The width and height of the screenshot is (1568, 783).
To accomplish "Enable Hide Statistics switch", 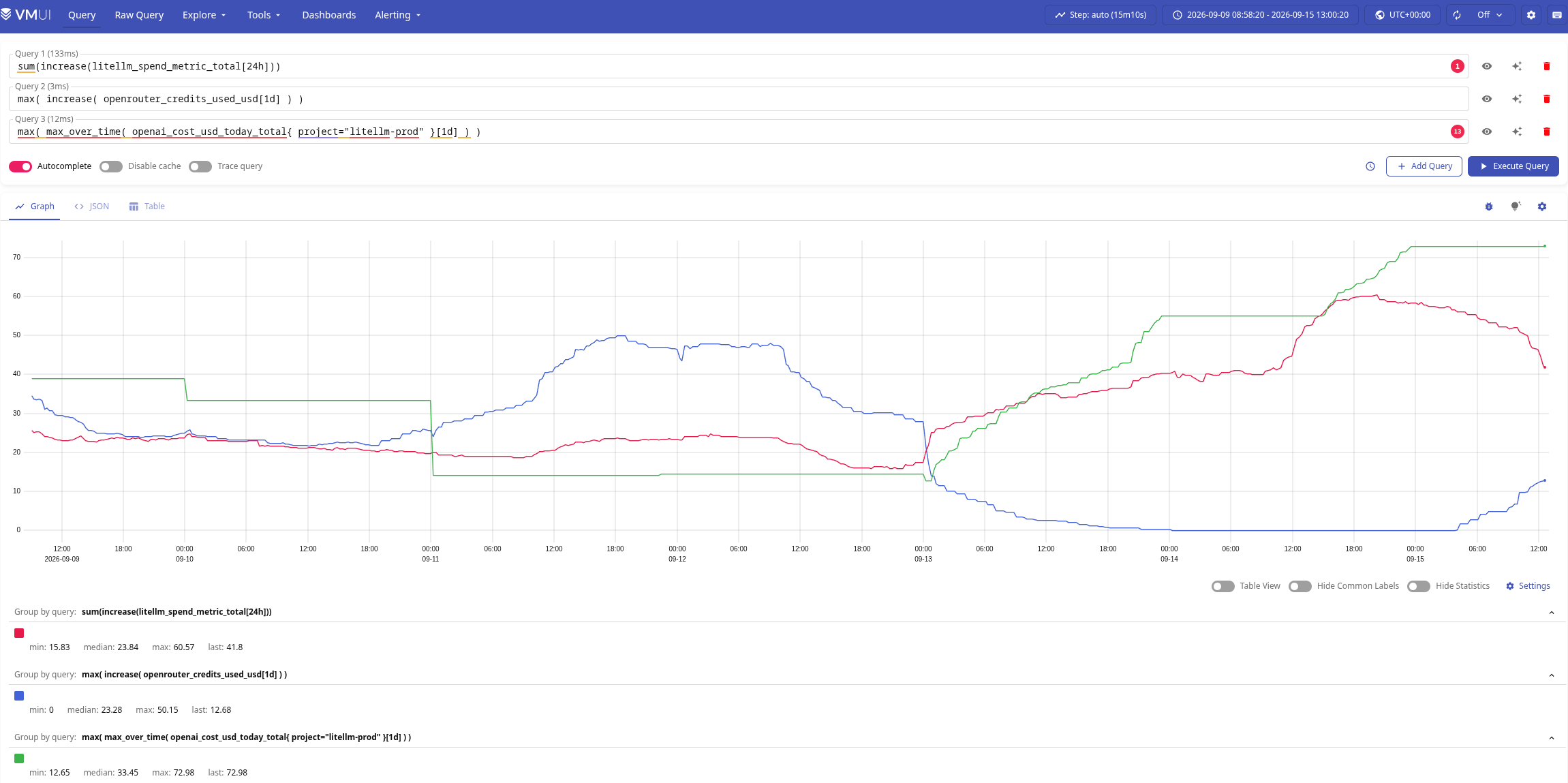I will (x=1419, y=586).
